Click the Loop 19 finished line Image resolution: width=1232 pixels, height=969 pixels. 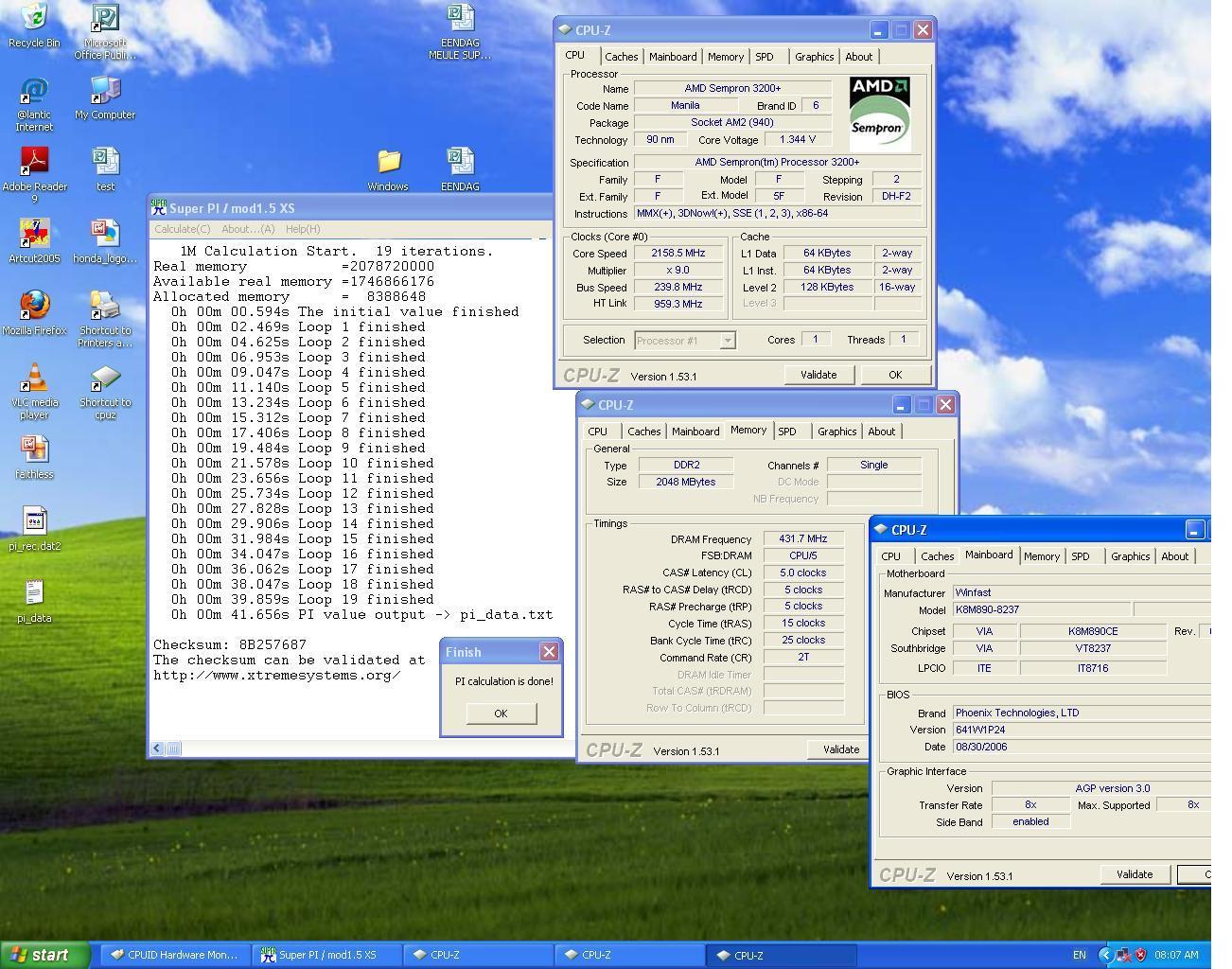302,599
